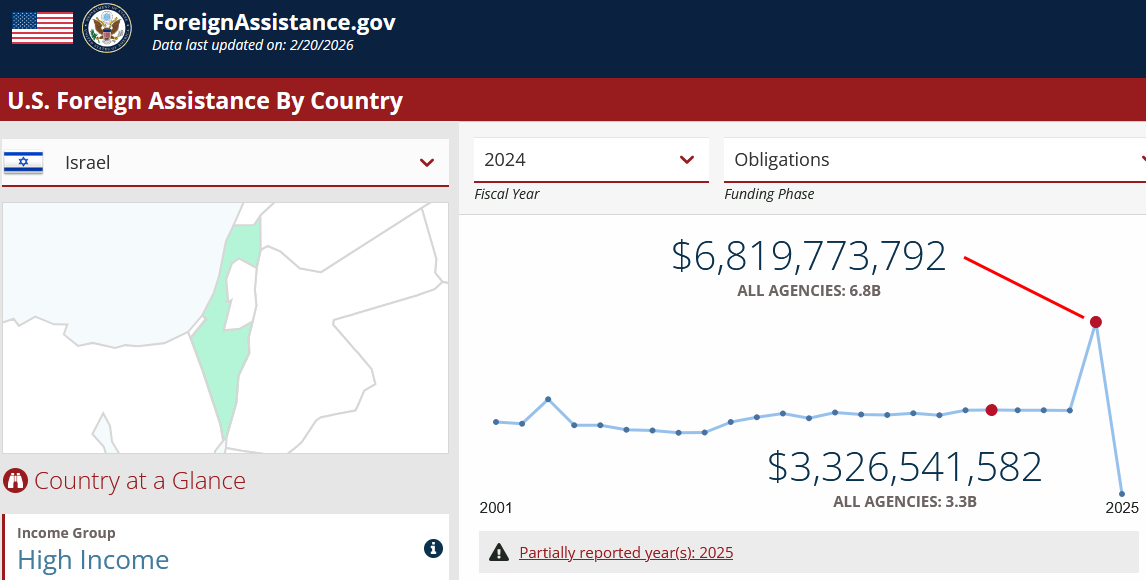Click the U.S. flag icon in header

tap(42, 28)
